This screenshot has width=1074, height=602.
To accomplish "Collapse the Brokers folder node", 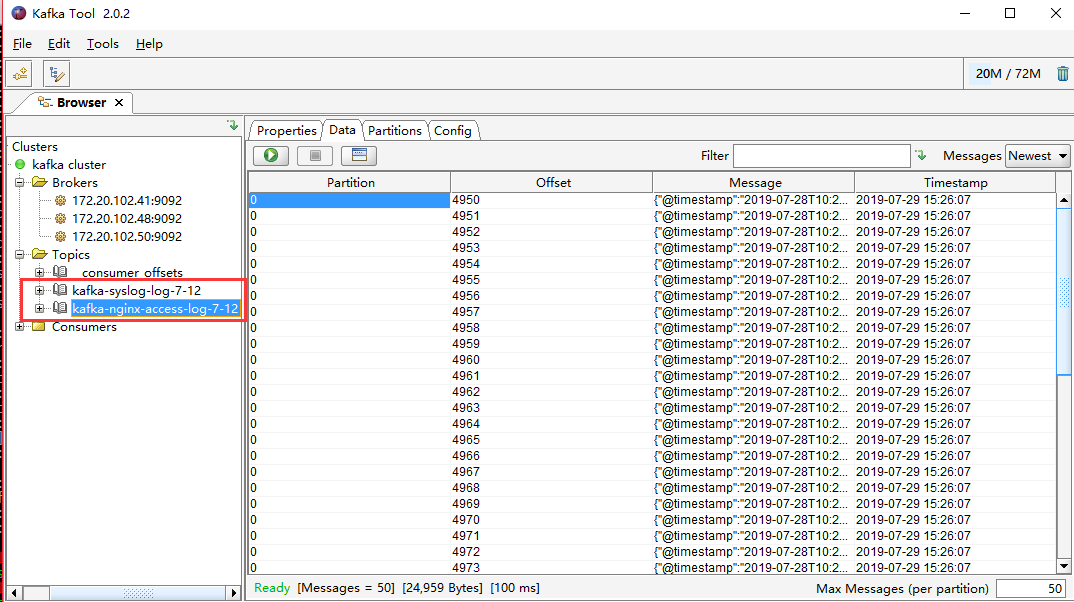I will [x=21, y=183].
